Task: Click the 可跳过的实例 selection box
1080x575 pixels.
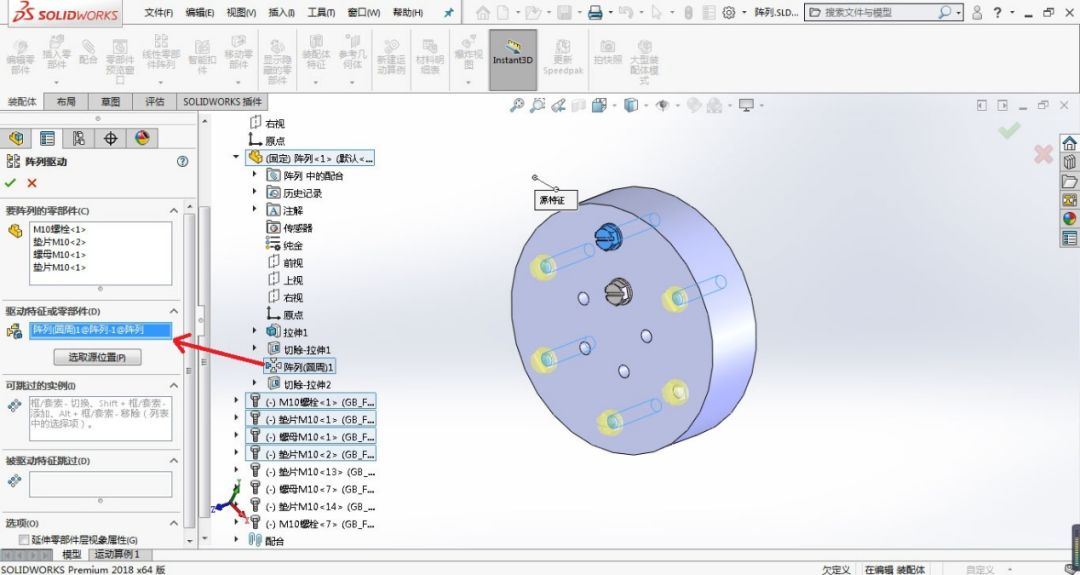Action: coord(101,419)
